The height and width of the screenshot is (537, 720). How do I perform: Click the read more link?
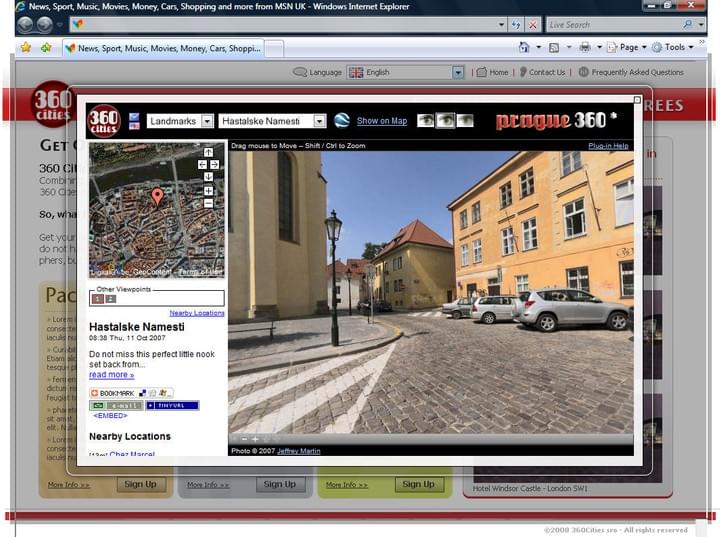(112, 375)
